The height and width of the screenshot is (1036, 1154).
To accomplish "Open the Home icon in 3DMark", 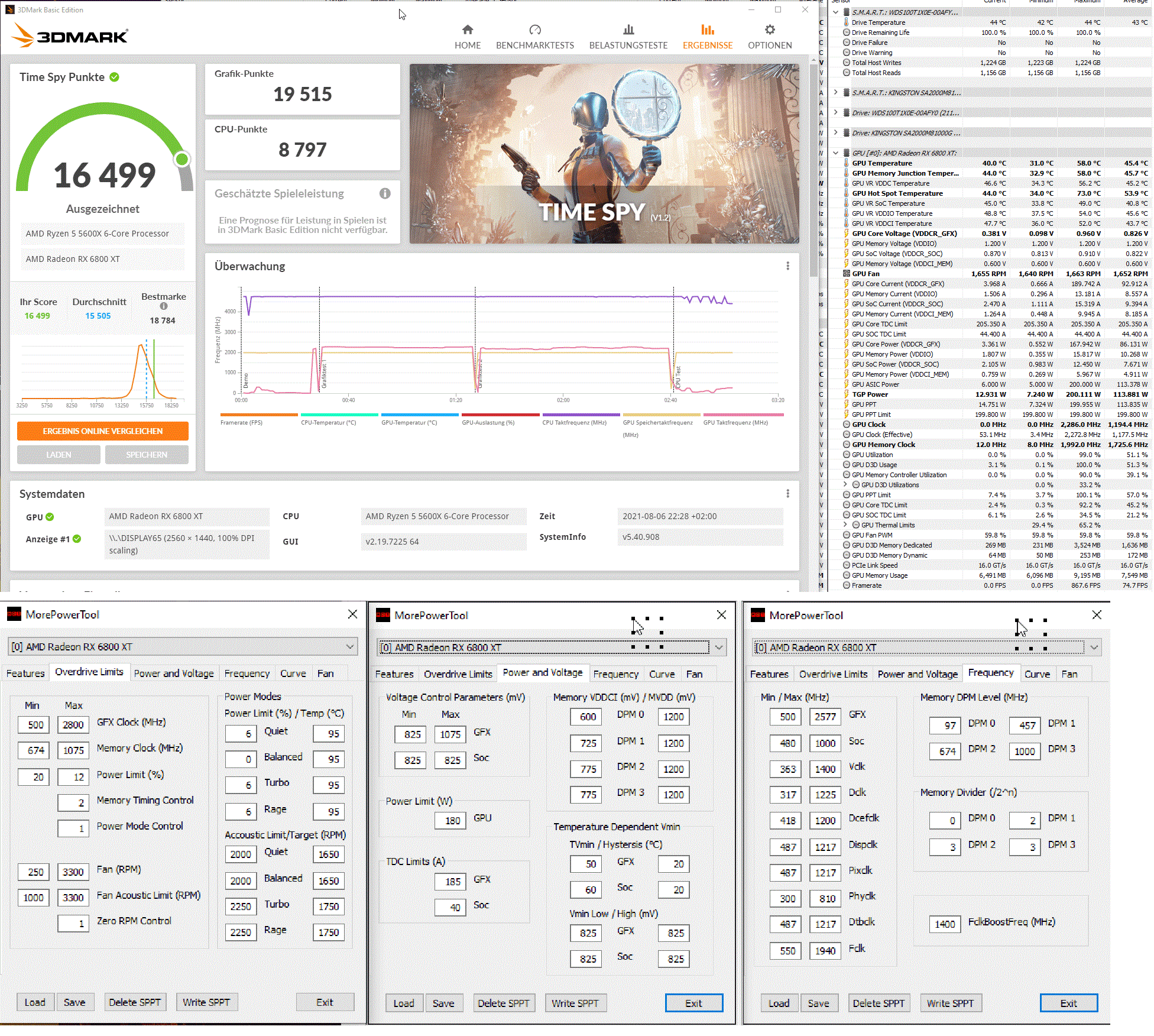I will tap(468, 30).
